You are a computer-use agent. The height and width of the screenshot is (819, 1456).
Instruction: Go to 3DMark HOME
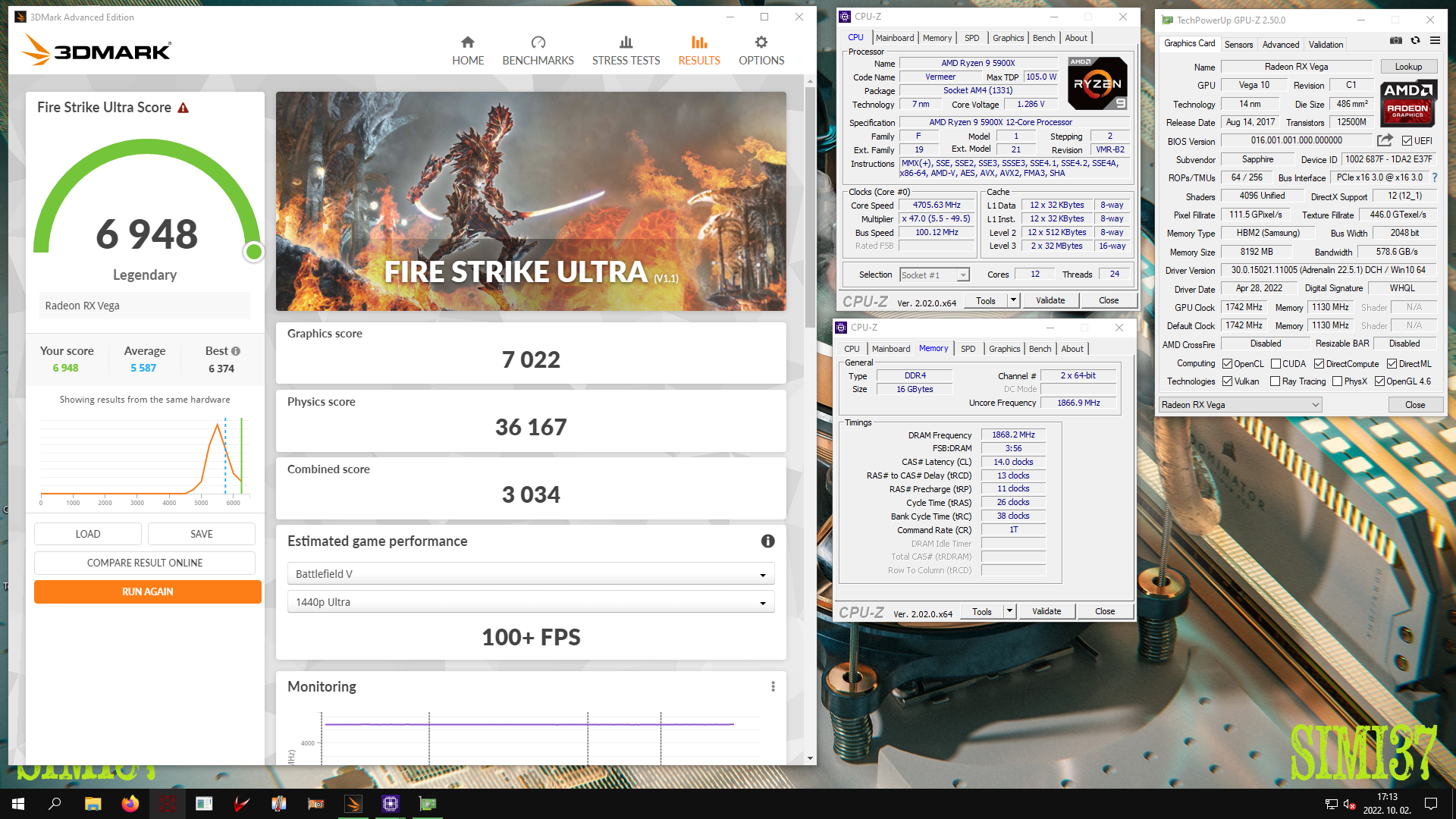[468, 51]
